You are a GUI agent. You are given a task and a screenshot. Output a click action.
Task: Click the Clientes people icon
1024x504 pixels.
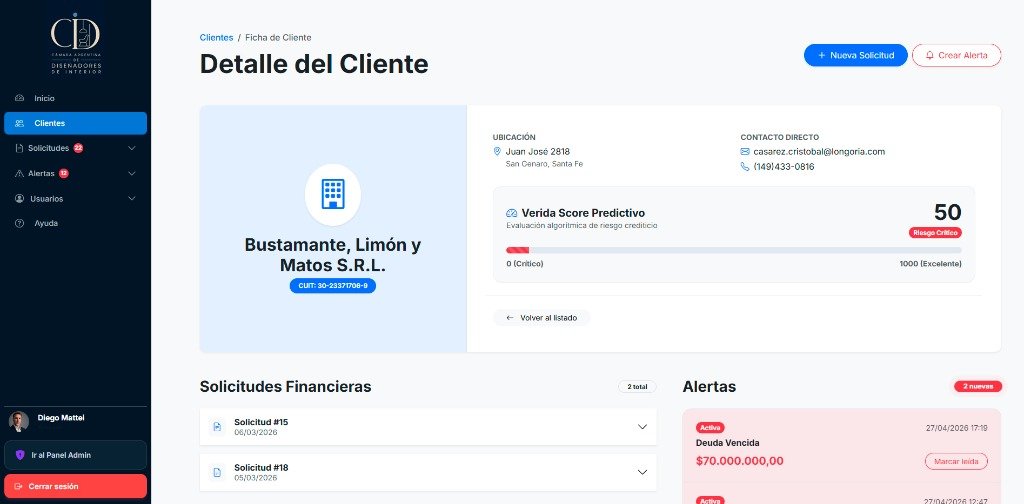tap(20, 123)
